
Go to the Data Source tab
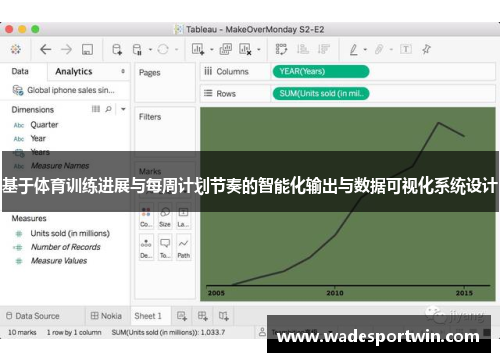[x=33, y=316]
